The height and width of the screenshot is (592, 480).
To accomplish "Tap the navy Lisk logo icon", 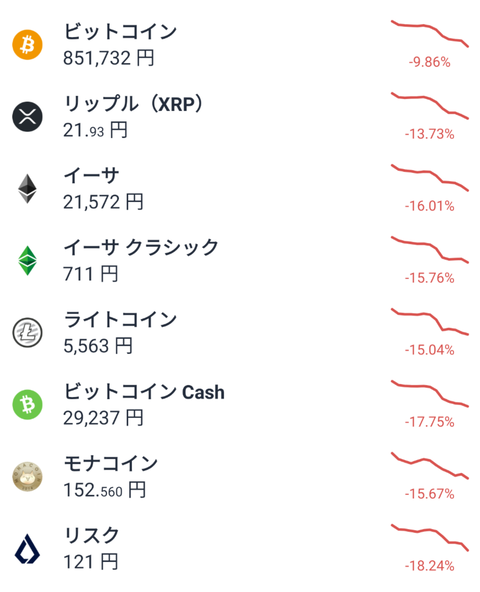I will pos(27,549).
